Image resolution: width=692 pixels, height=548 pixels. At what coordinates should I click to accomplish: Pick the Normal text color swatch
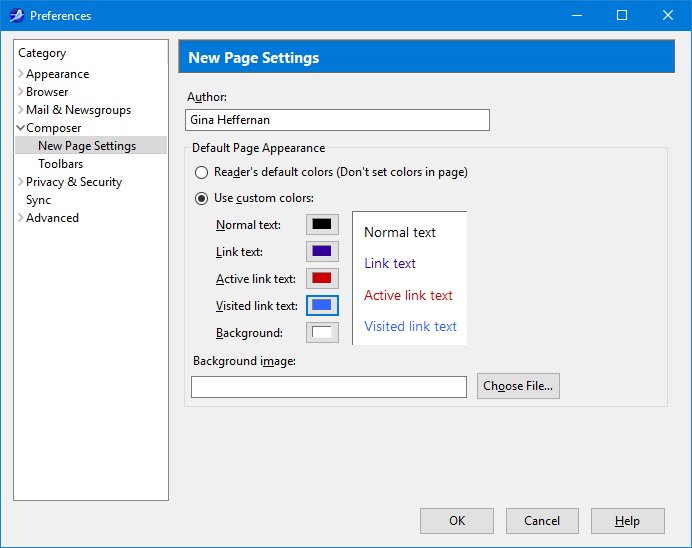(x=322, y=225)
